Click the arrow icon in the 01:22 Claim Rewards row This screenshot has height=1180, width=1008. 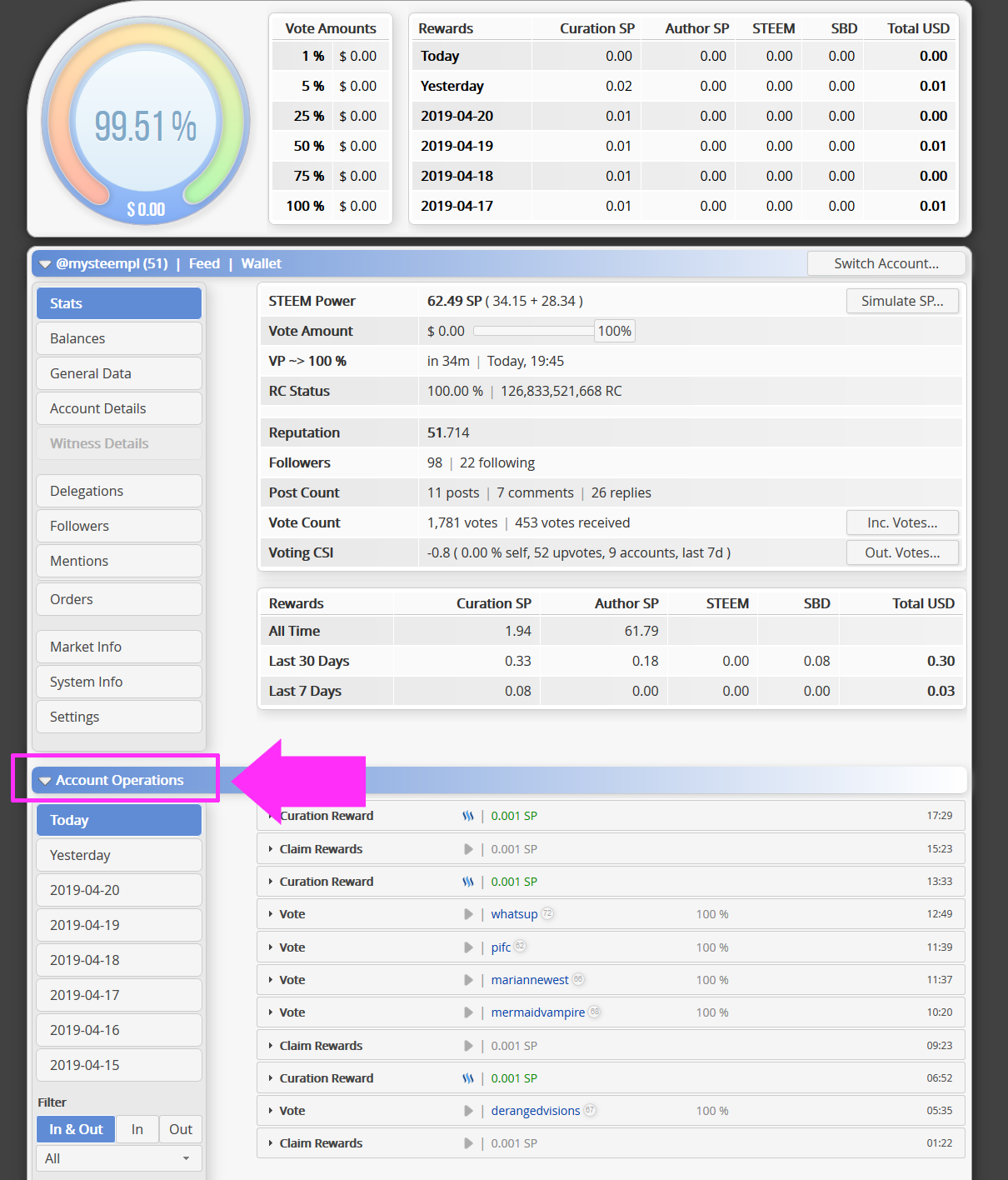point(468,1143)
